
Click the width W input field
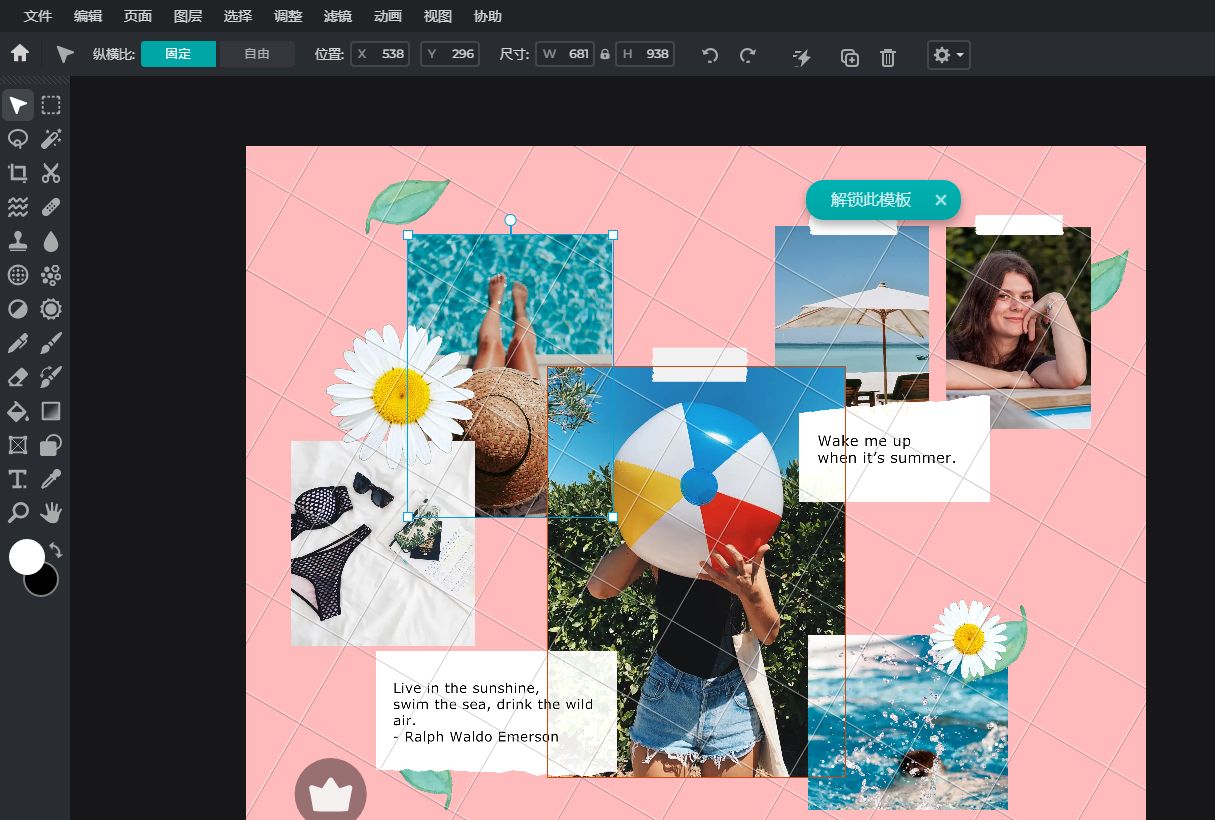tap(566, 54)
